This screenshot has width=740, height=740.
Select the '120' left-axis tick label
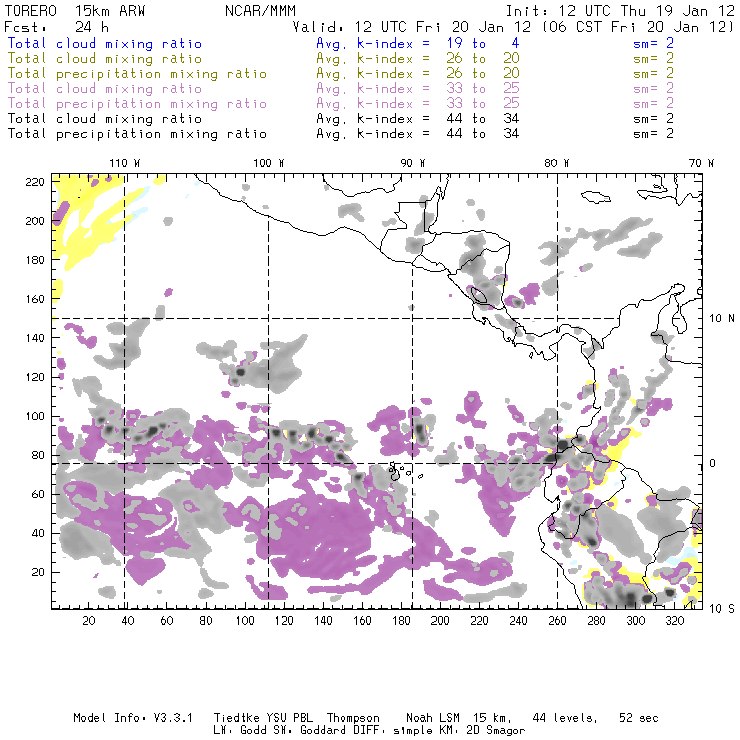[35, 377]
